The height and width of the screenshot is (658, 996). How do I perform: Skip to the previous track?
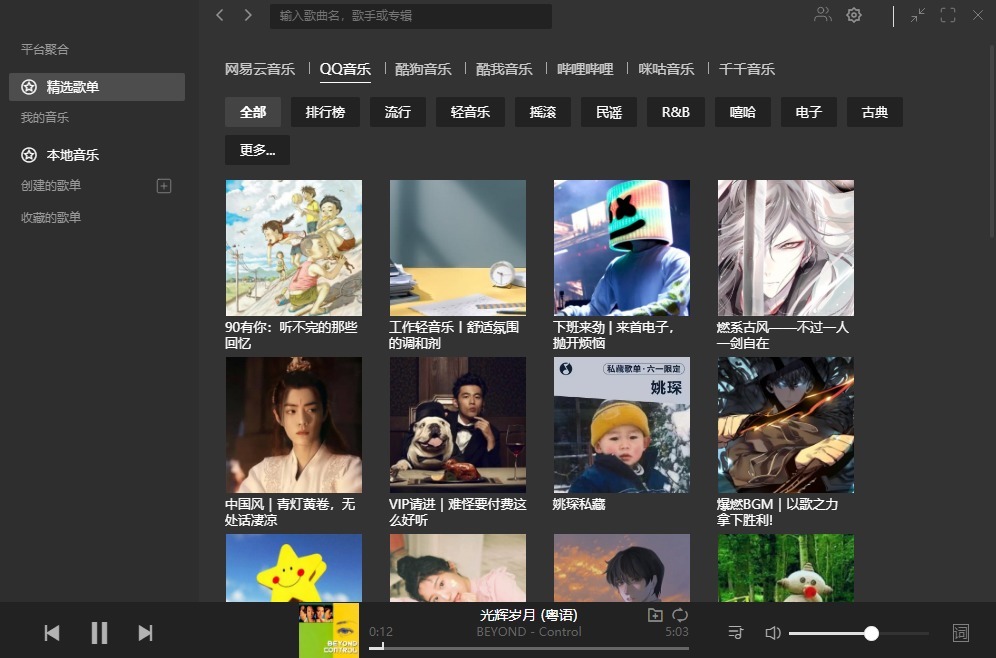coord(52,632)
